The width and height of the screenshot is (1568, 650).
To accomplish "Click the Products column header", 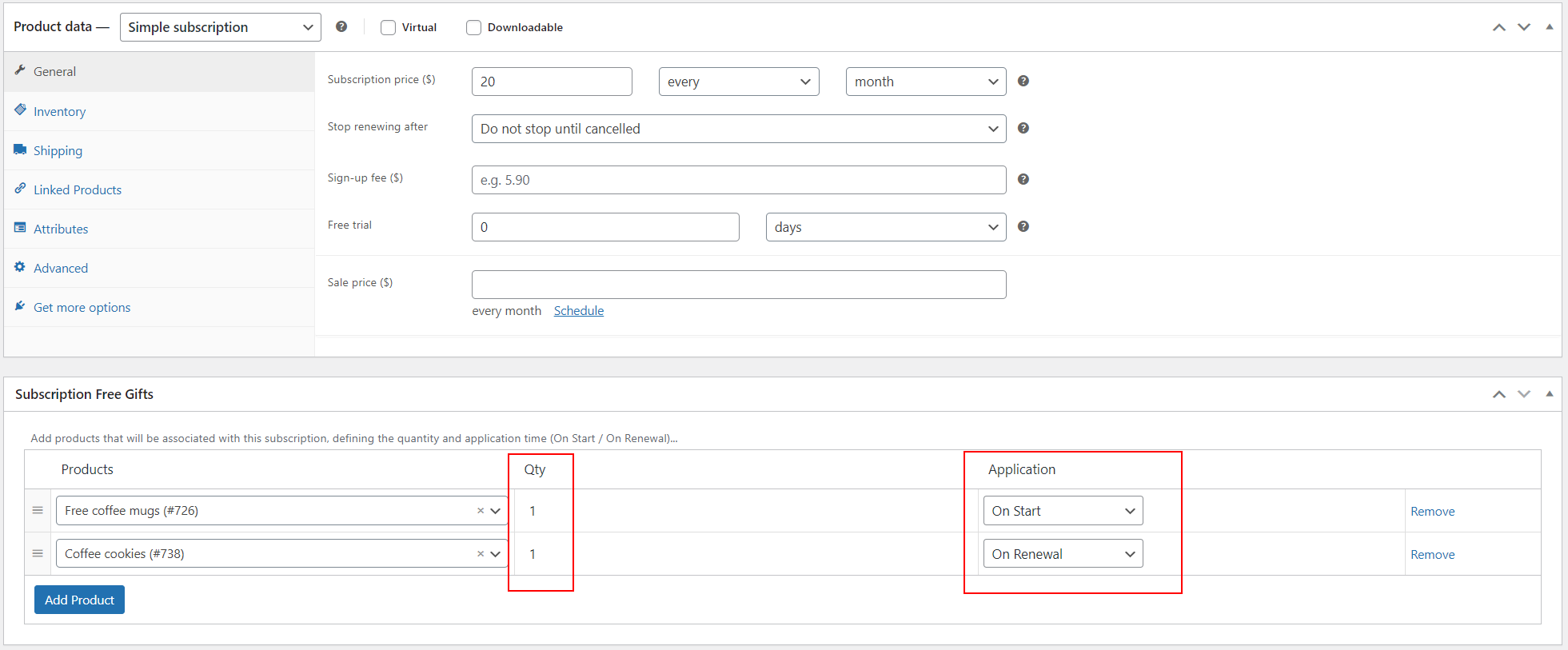I will (87, 469).
